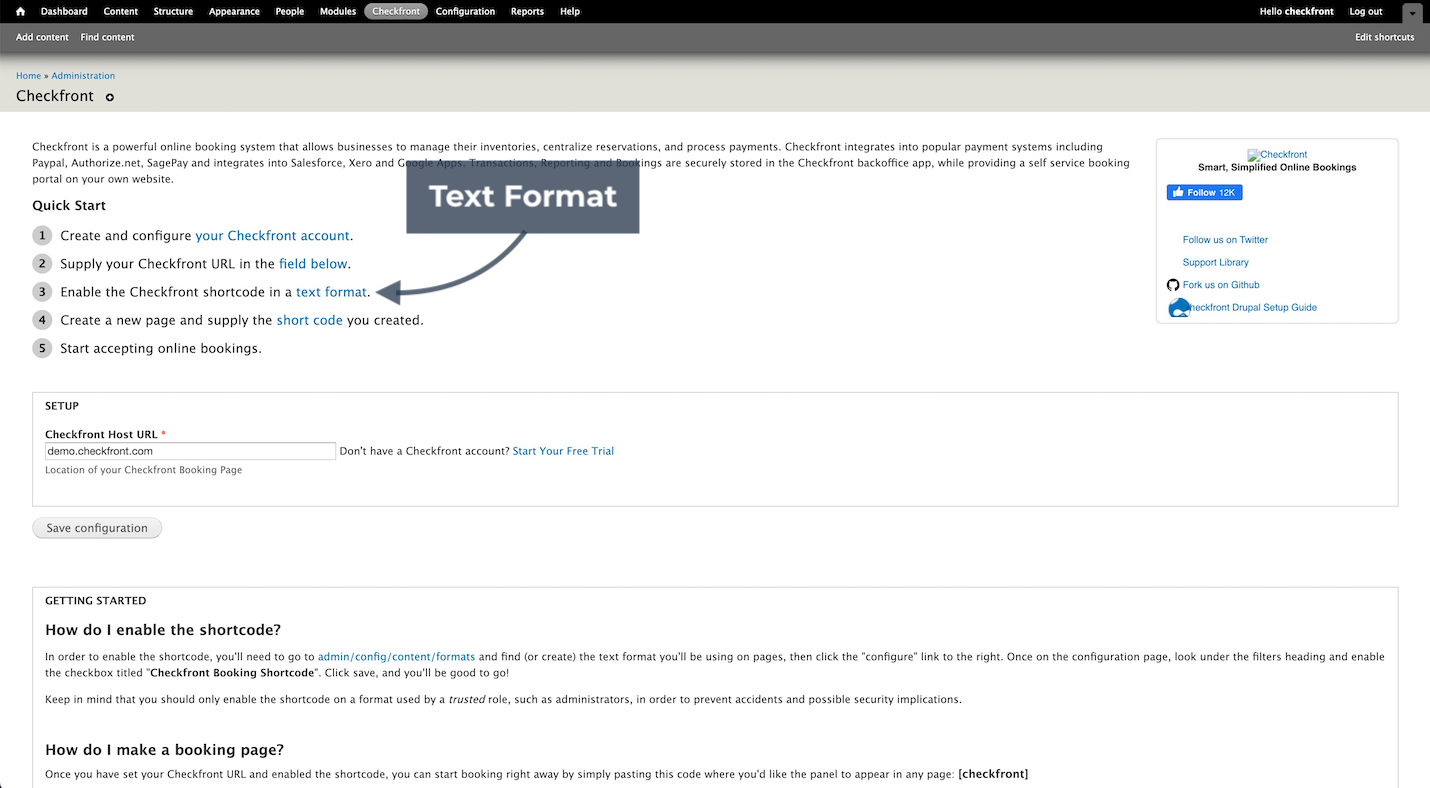
Task: Click Follow us on Twitter
Action: [1225, 240]
